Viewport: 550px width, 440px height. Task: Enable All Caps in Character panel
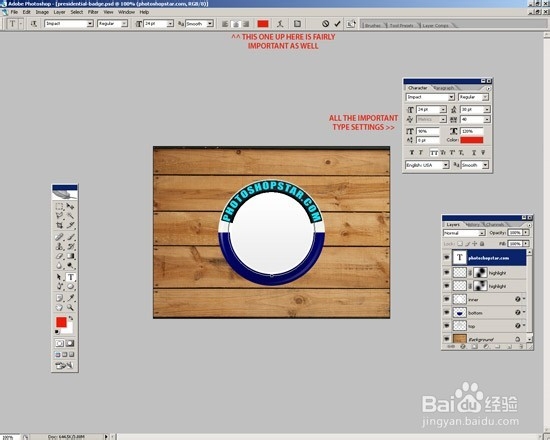coord(434,153)
